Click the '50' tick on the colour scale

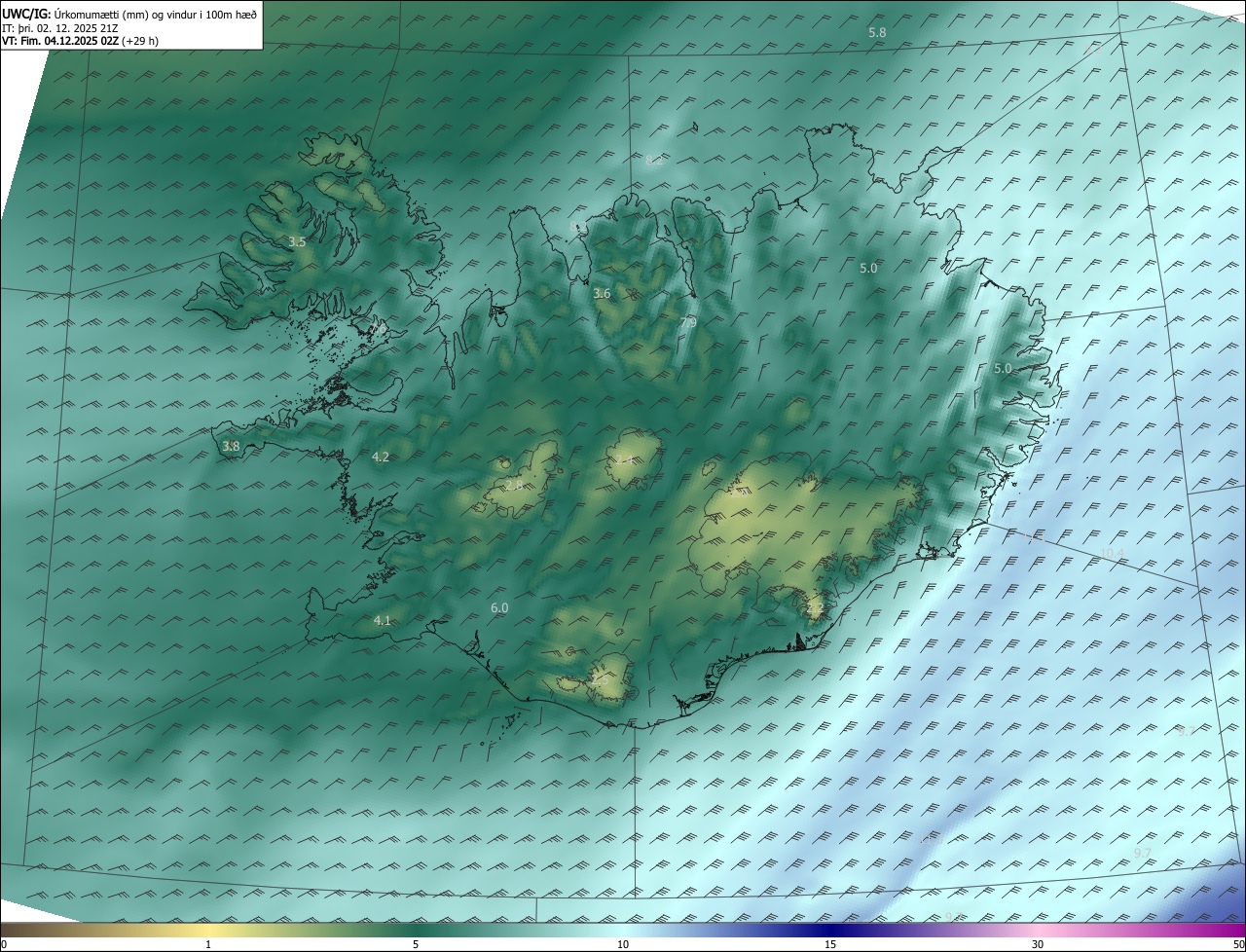pos(1238,944)
